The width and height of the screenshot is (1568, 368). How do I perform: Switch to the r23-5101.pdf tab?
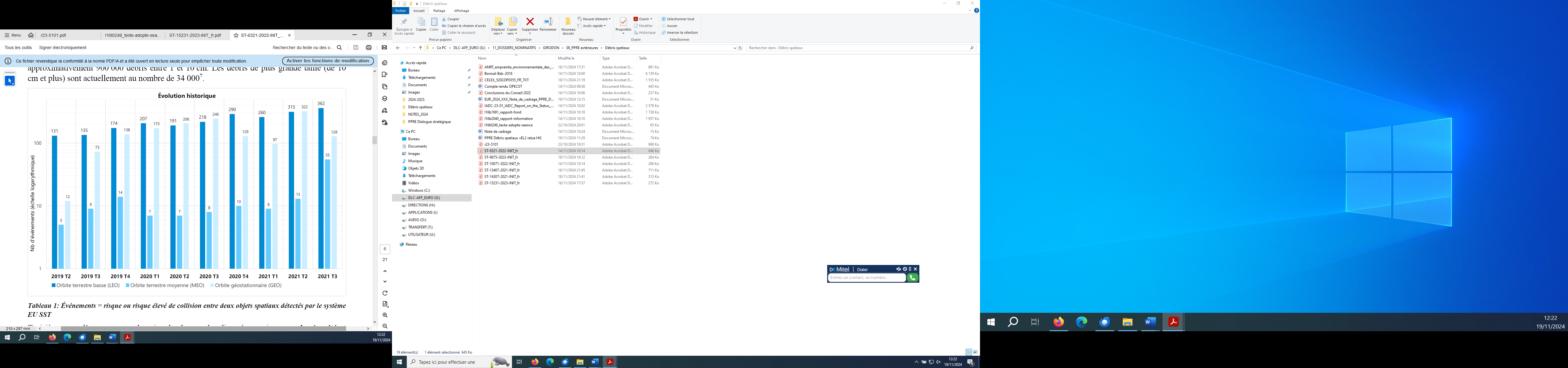54,35
